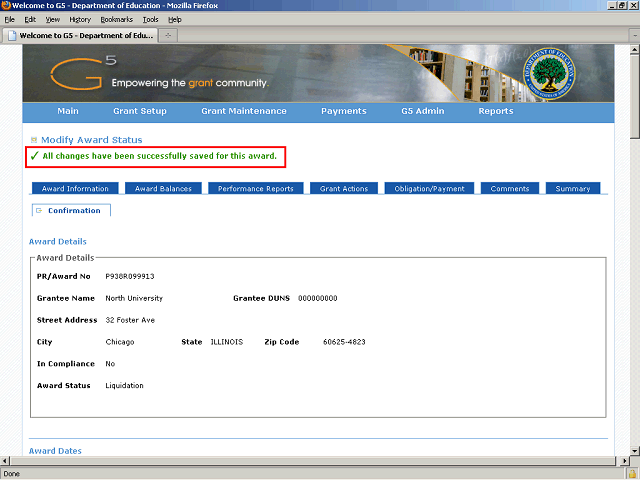Open the View menu
The image size is (640, 480).
[53, 20]
